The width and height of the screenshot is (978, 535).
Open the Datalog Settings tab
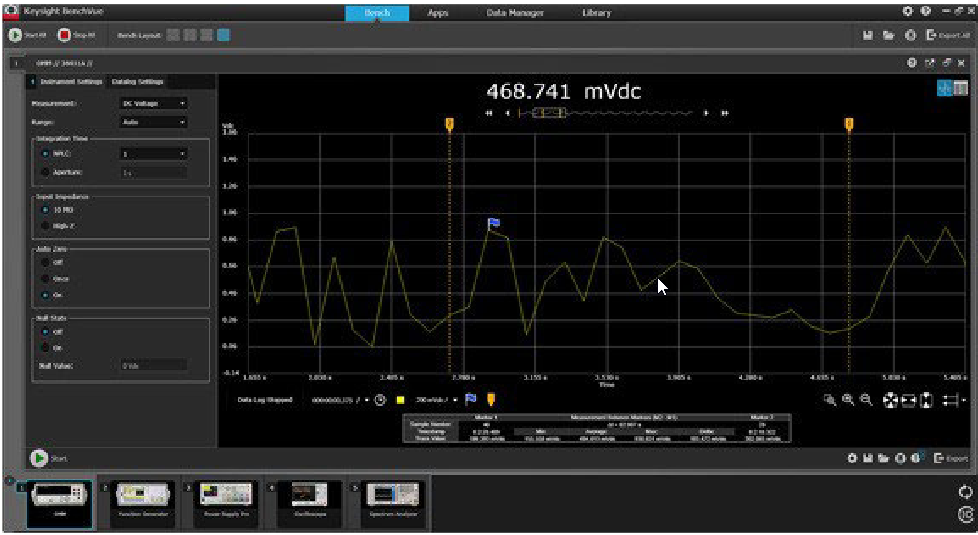coord(137,81)
